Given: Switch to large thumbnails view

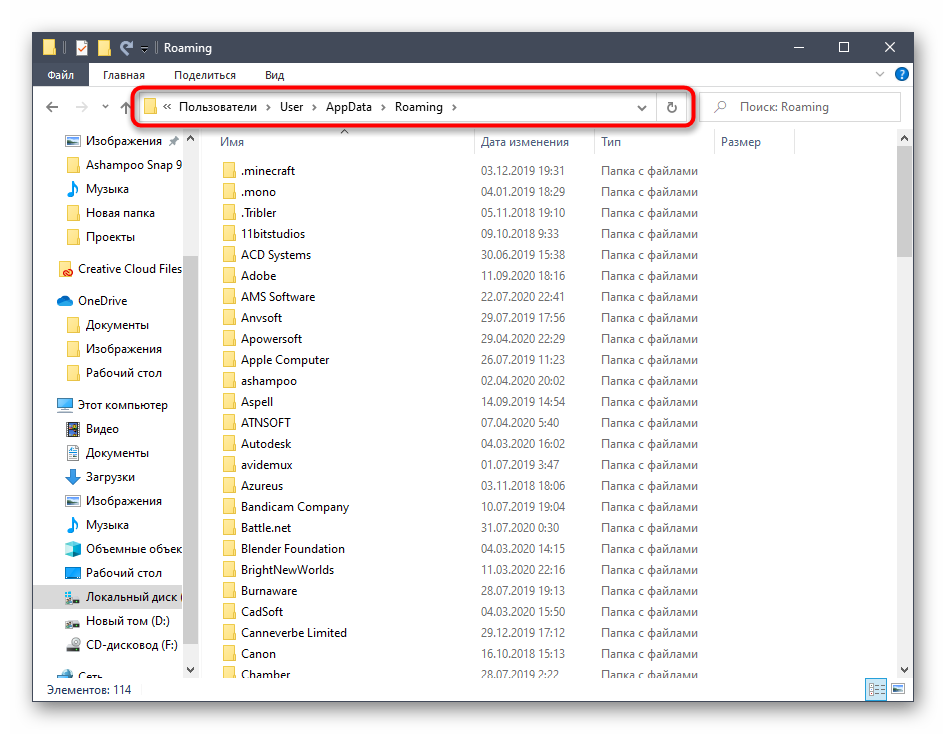Looking at the screenshot, I should 899,689.
